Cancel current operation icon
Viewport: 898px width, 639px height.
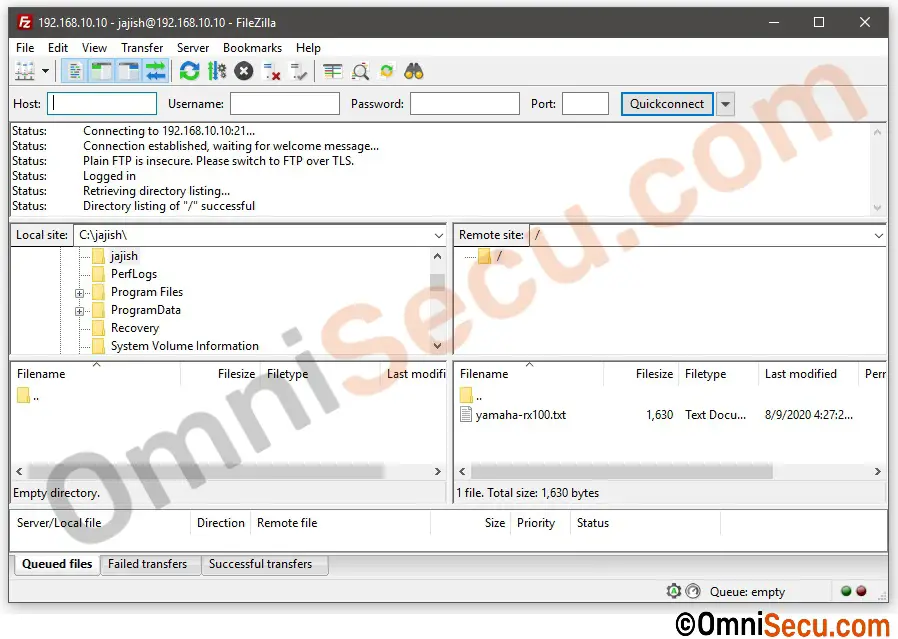(x=243, y=72)
